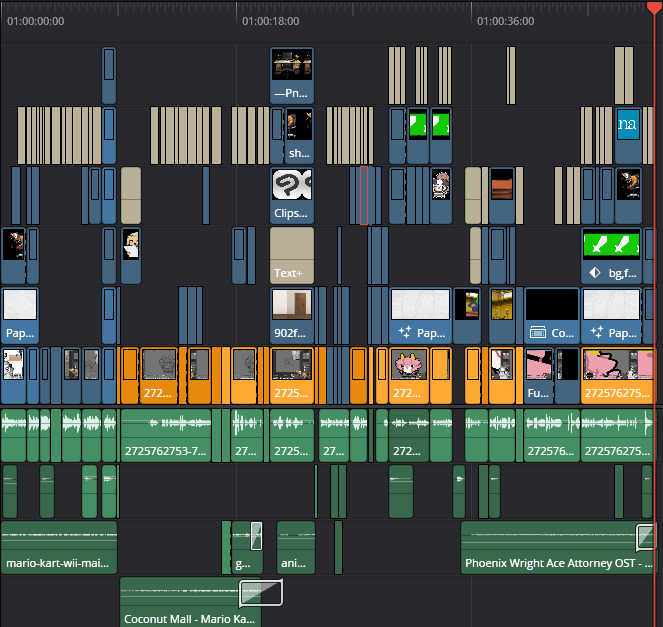Click the red playhead handle on the ruler
This screenshot has width=663, height=627.
[655, 8]
